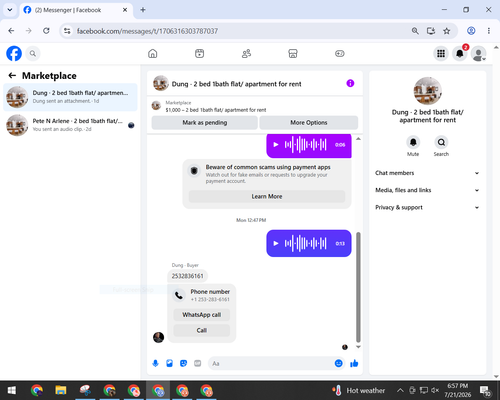Open the Friends icon in top navigation

pyautogui.click(x=246, y=53)
